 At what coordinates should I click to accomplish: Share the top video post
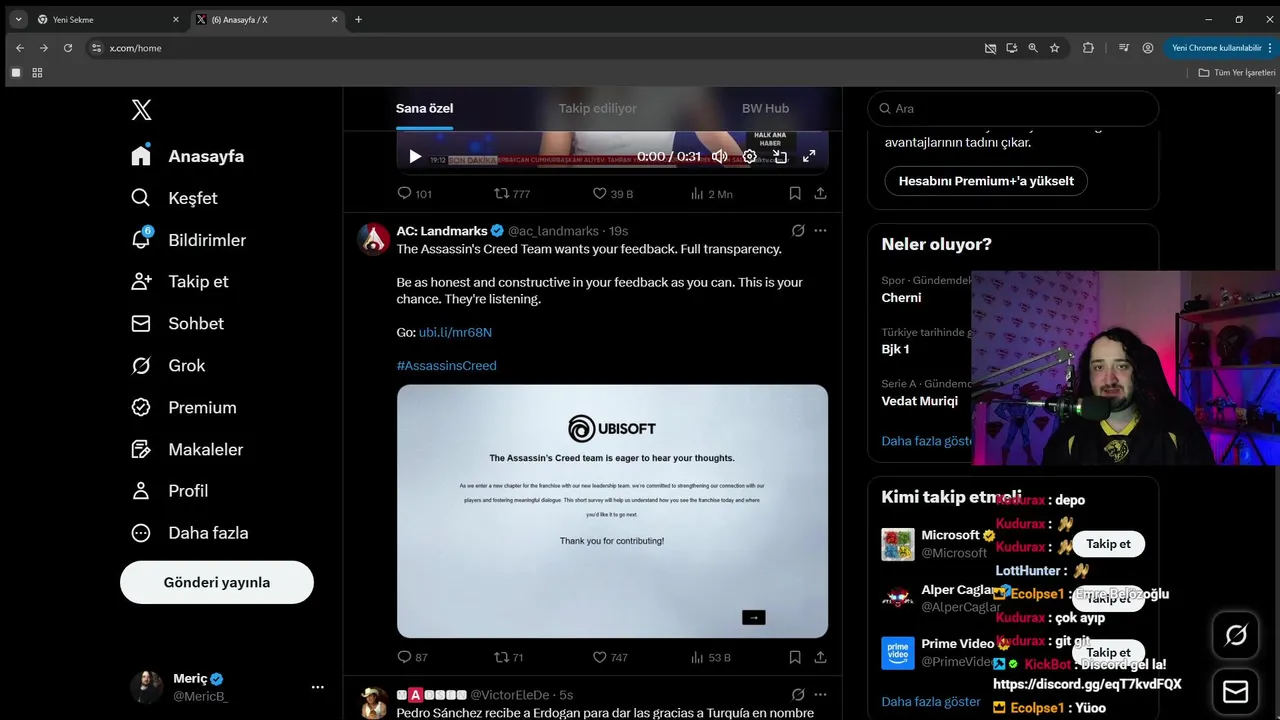click(820, 193)
